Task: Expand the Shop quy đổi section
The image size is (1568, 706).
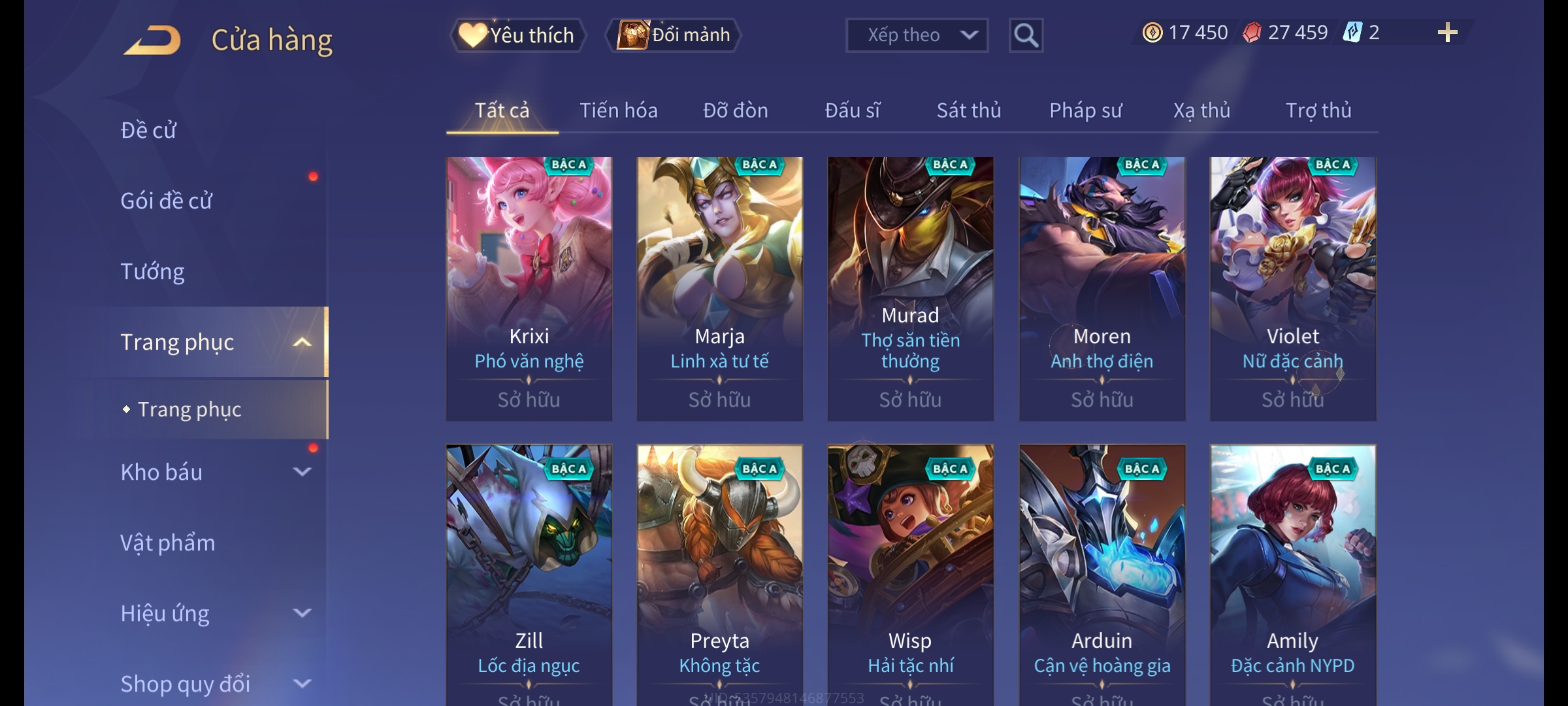Action: point(302,683)
